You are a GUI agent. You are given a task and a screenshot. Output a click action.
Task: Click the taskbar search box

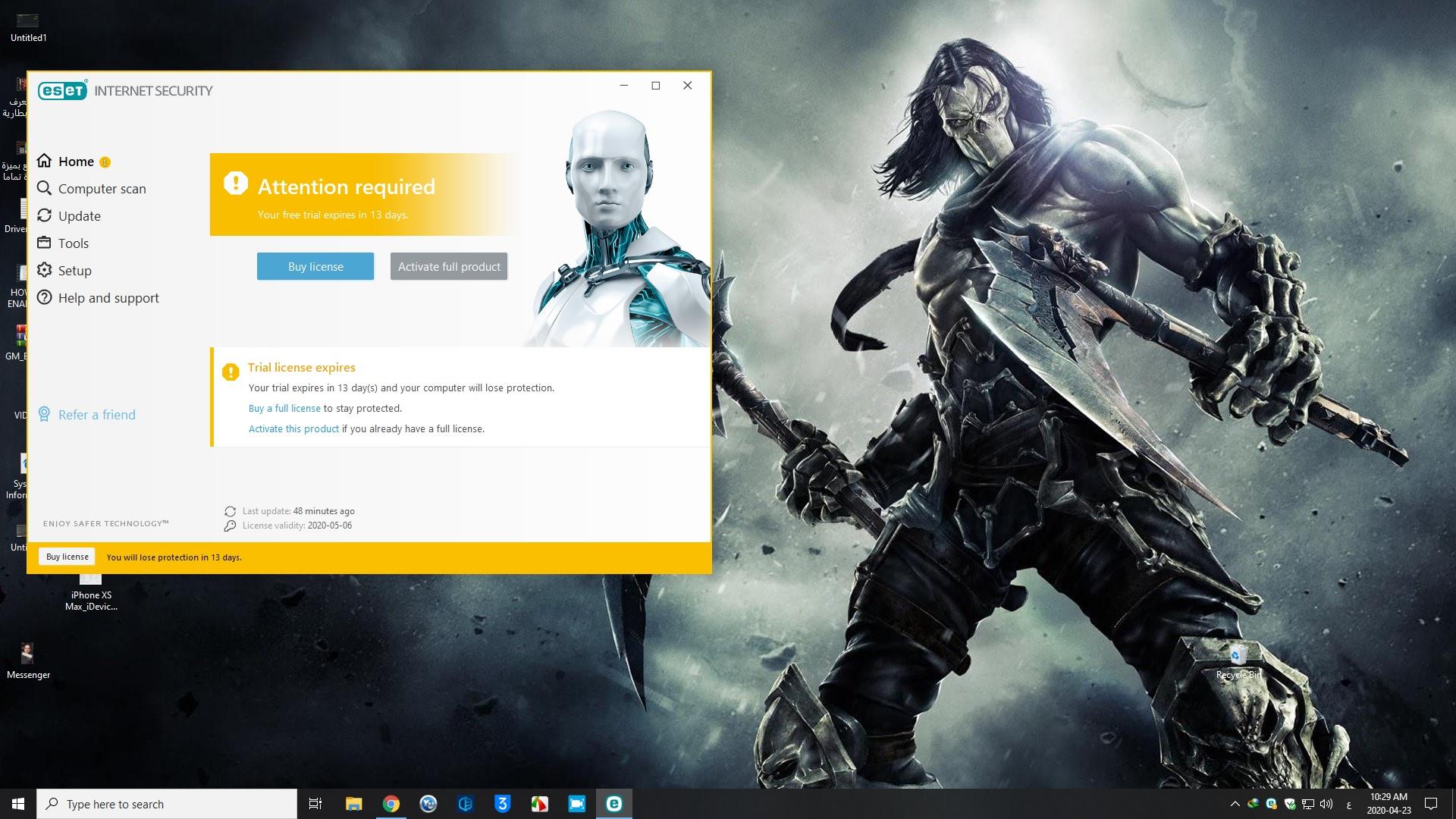(x=167, y=804)
